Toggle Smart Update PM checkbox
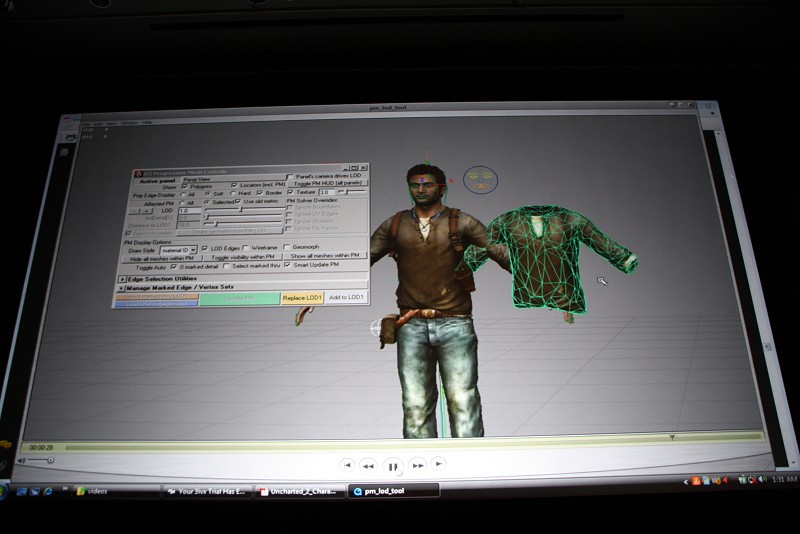Viewport: 800px width, 534px height. pos(287,265)
